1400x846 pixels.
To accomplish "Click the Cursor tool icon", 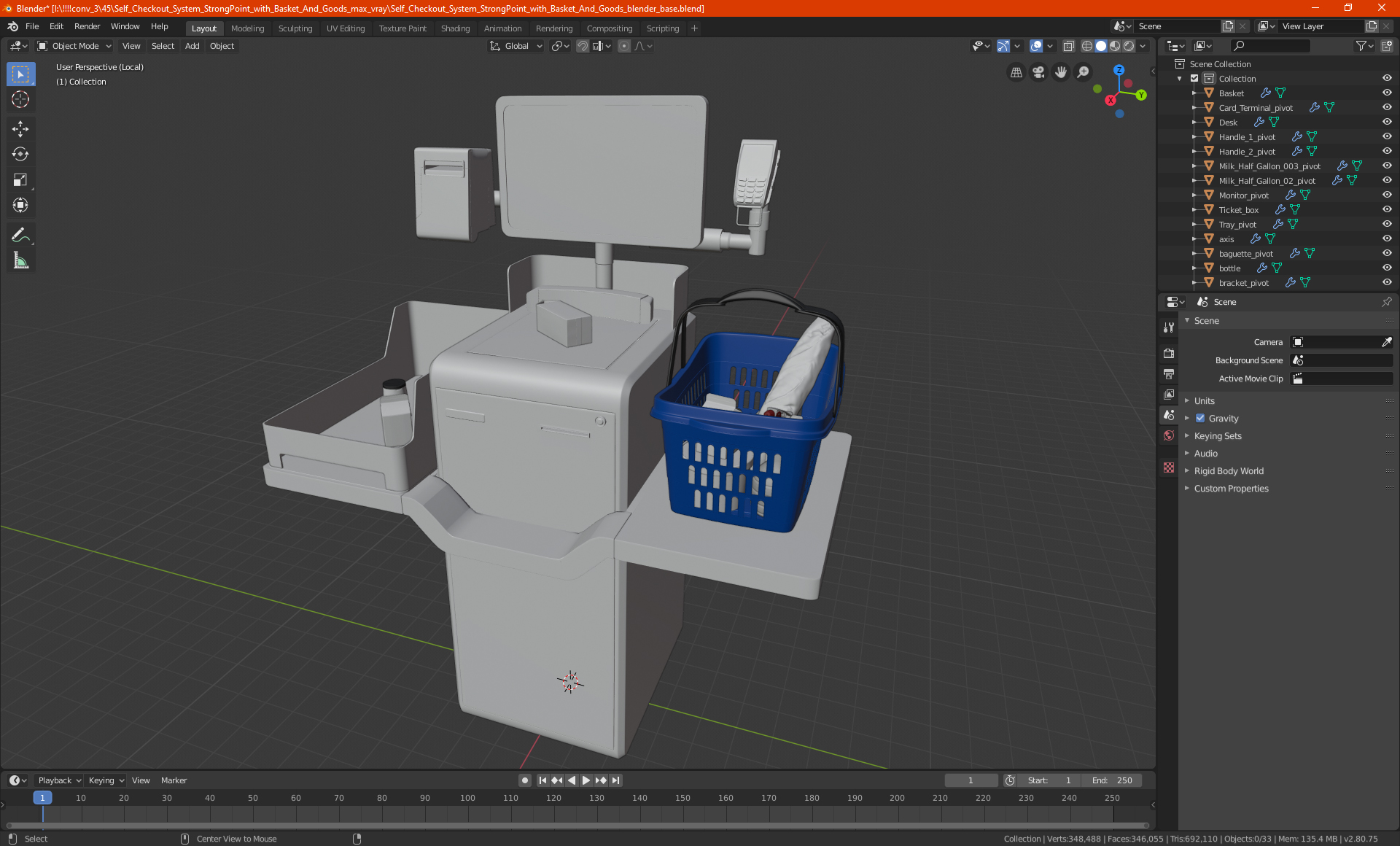I will point(20,99).
